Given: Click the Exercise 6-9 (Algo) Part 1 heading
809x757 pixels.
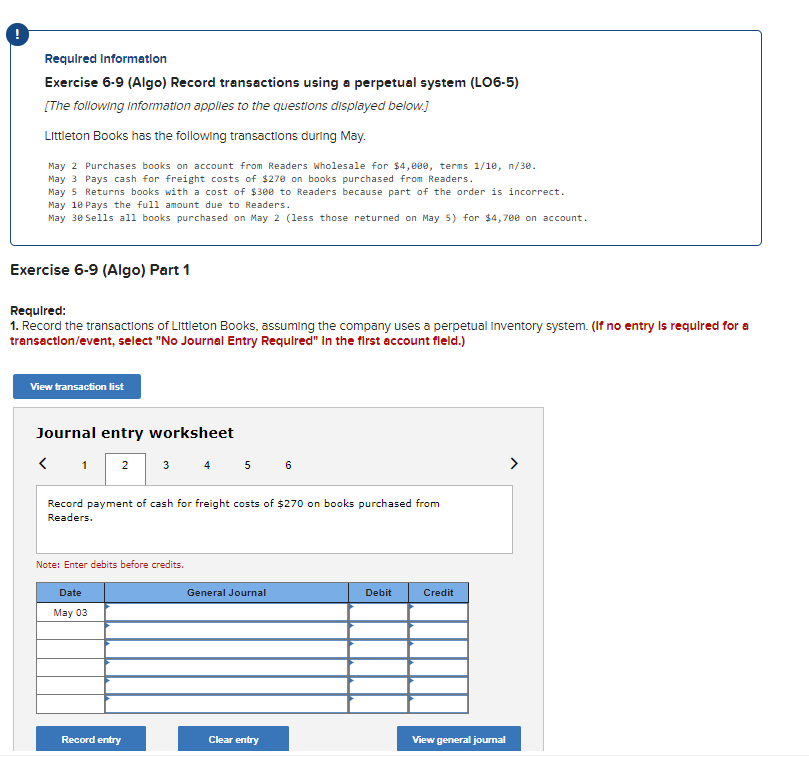Looking at the screenshot, I should pos(100,269).
